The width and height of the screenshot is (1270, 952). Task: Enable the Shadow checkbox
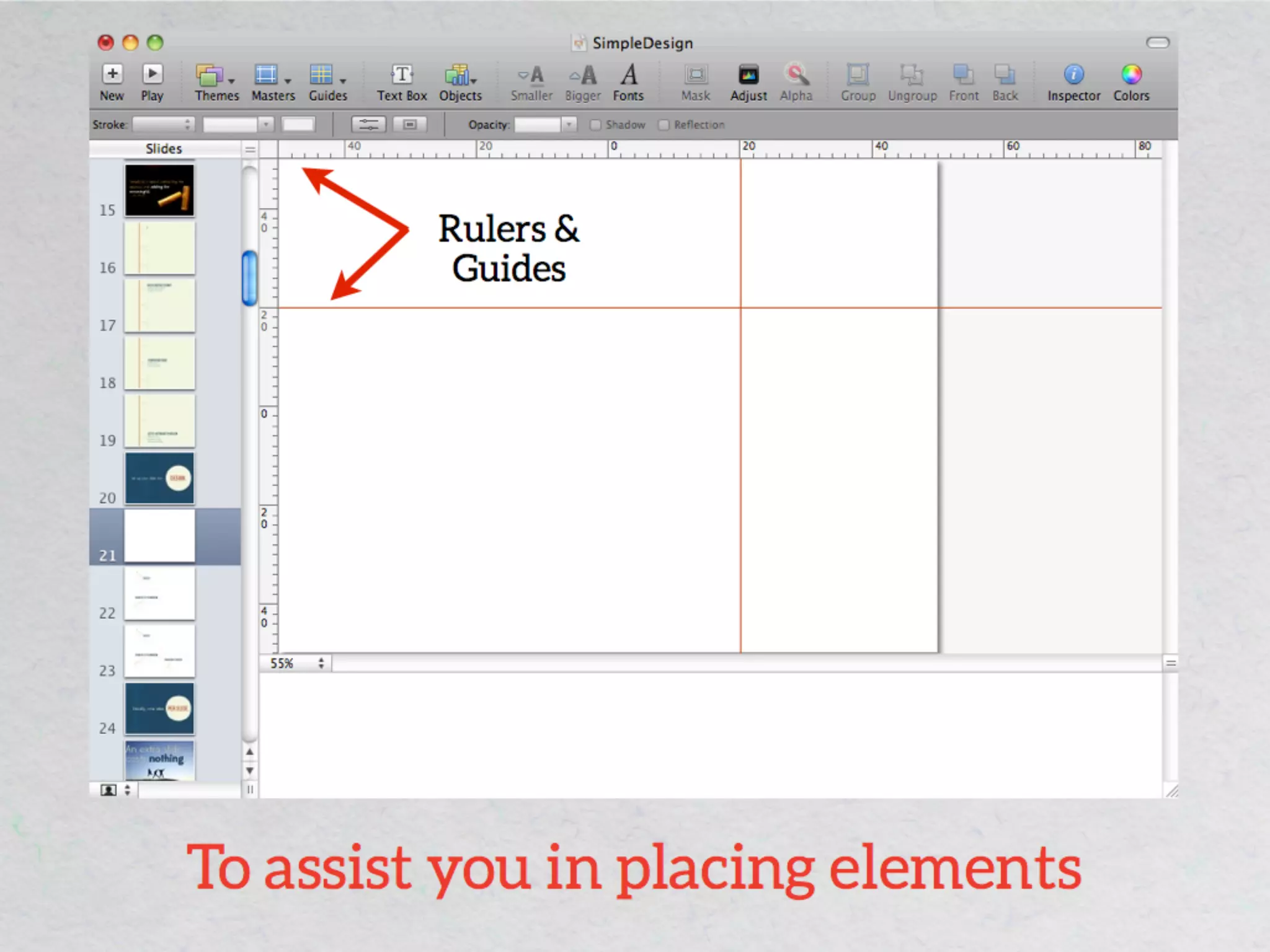[x=596, y=125]
